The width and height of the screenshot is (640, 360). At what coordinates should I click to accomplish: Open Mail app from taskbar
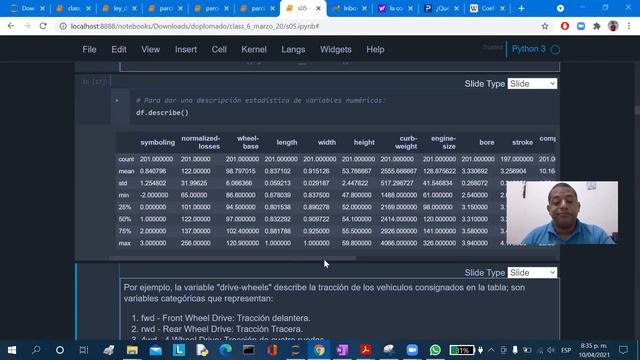point(156,350)
